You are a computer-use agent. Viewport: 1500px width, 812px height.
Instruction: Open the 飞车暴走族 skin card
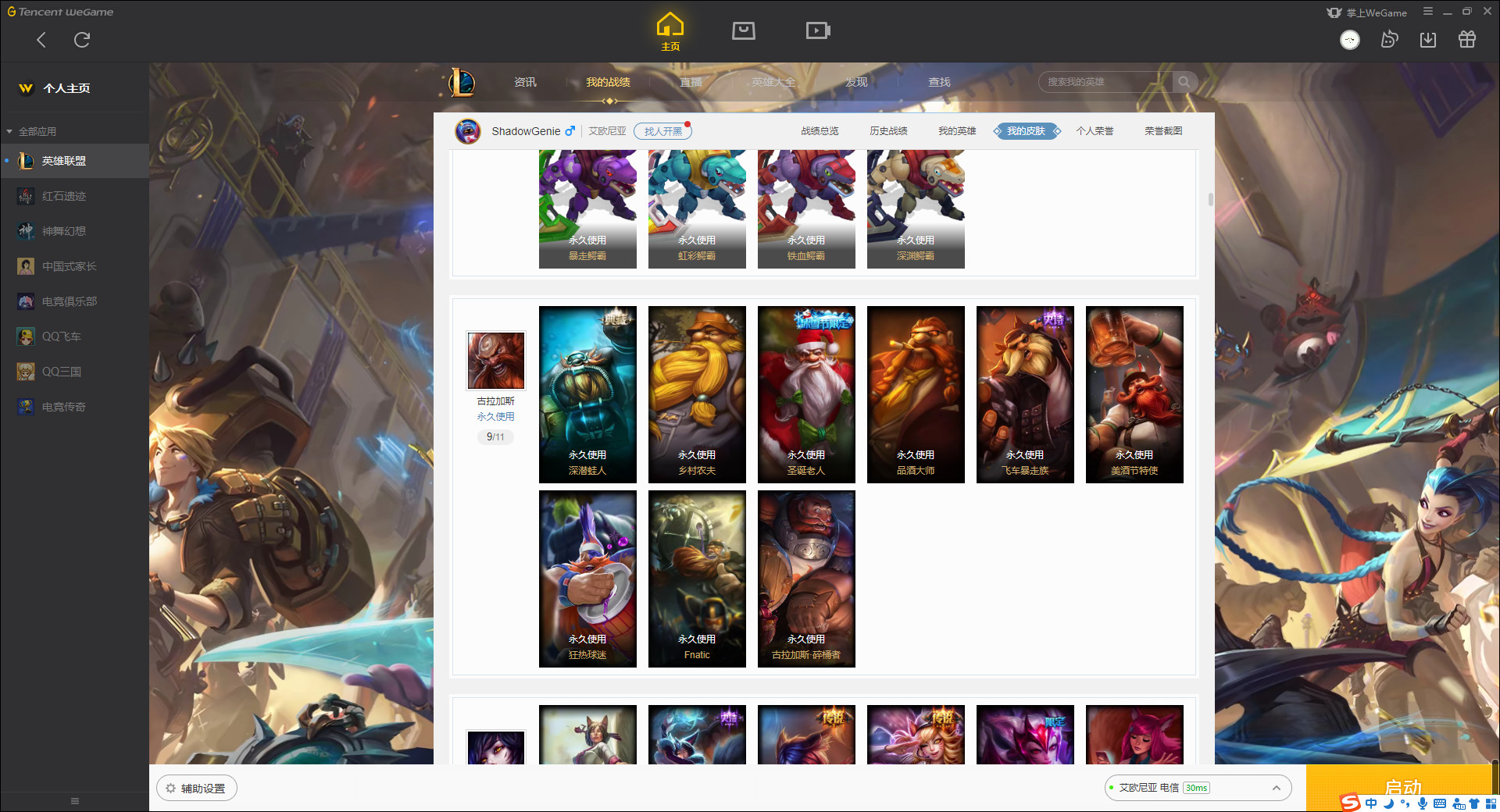pyautogui.click(x=1025, y=394)
